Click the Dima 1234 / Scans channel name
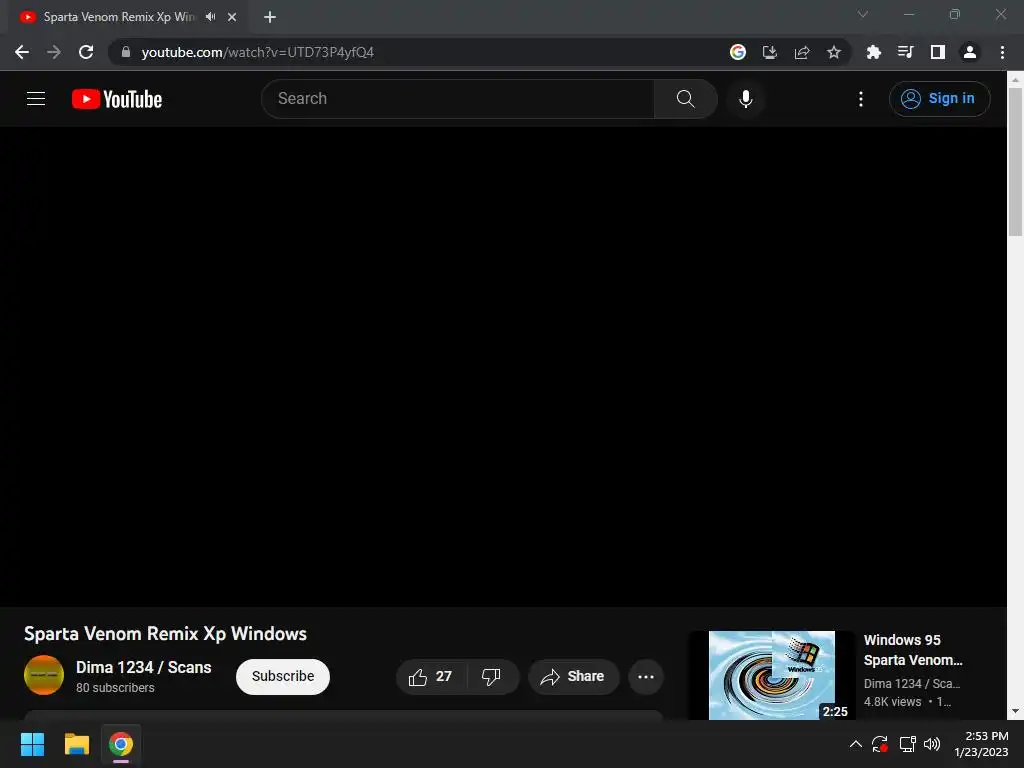 [144, 667]
